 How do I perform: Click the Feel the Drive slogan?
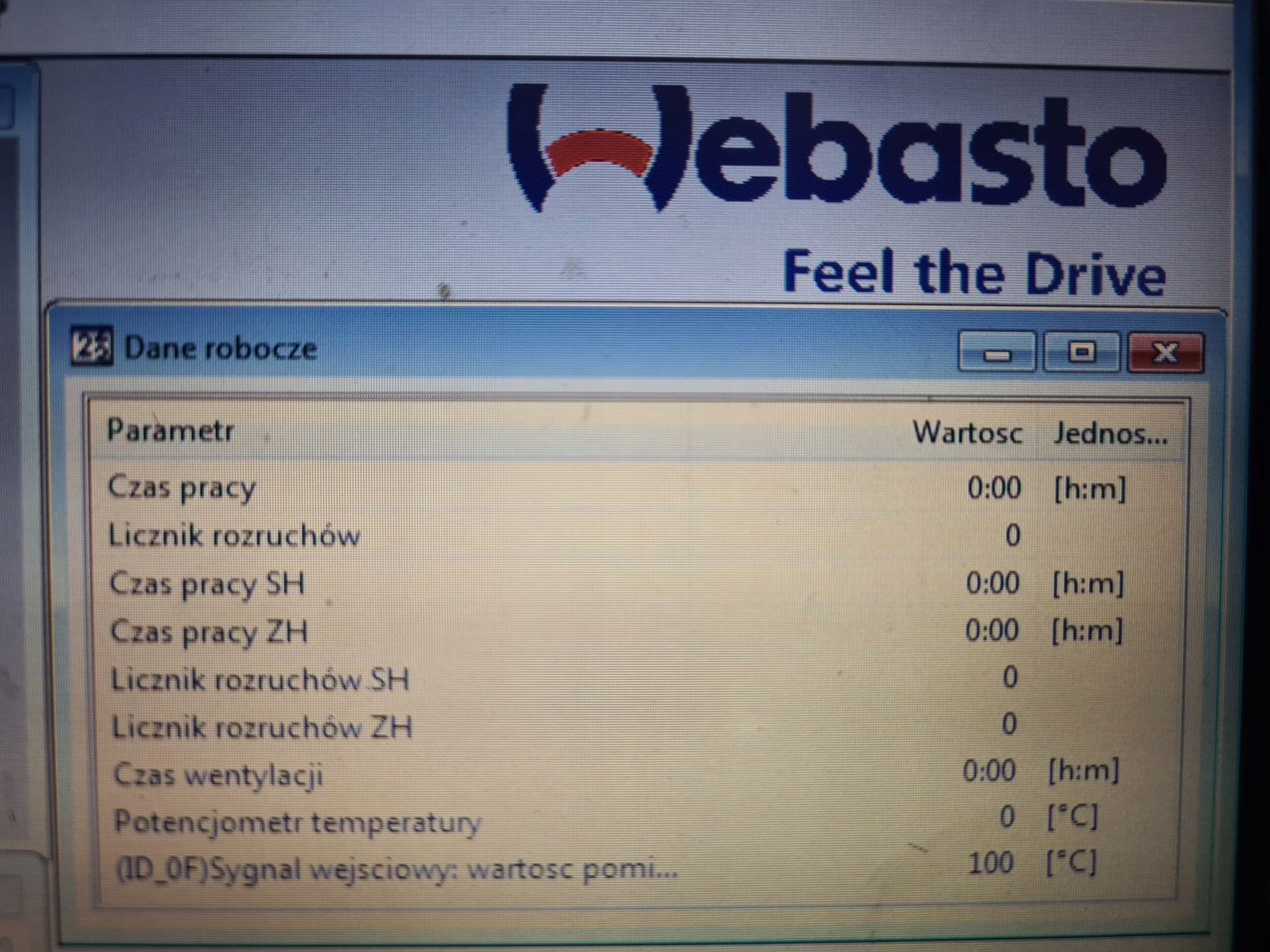[x=974, y=273]
